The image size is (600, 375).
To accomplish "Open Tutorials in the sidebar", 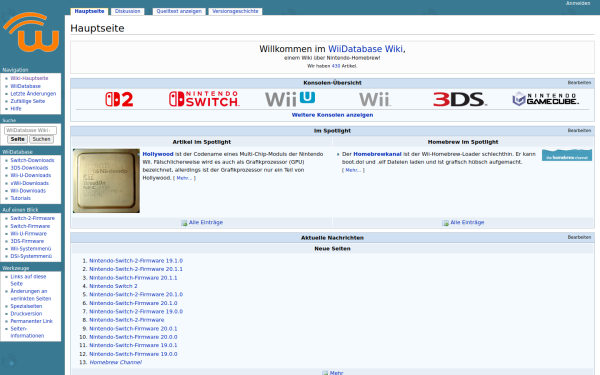I will tap(20, 198).
